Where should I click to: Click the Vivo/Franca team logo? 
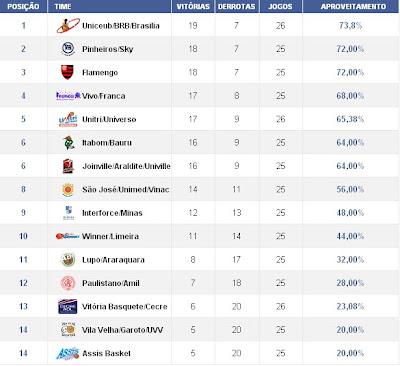pyautogui.click(x=68, y=96)
